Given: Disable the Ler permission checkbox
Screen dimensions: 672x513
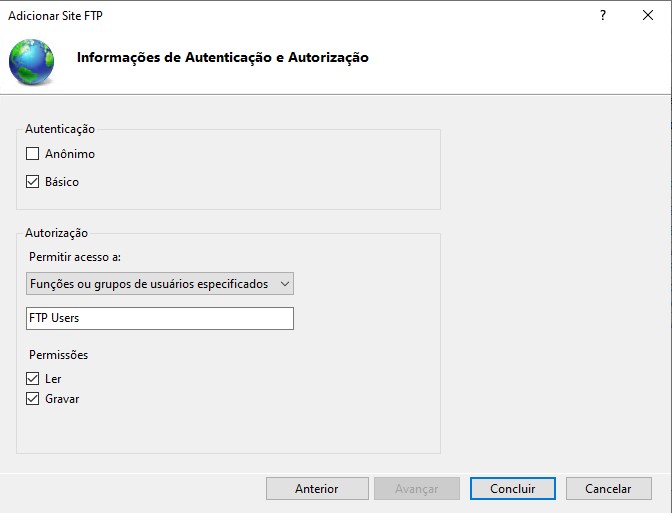Looking at the screenshot, I should click(33, 379).
